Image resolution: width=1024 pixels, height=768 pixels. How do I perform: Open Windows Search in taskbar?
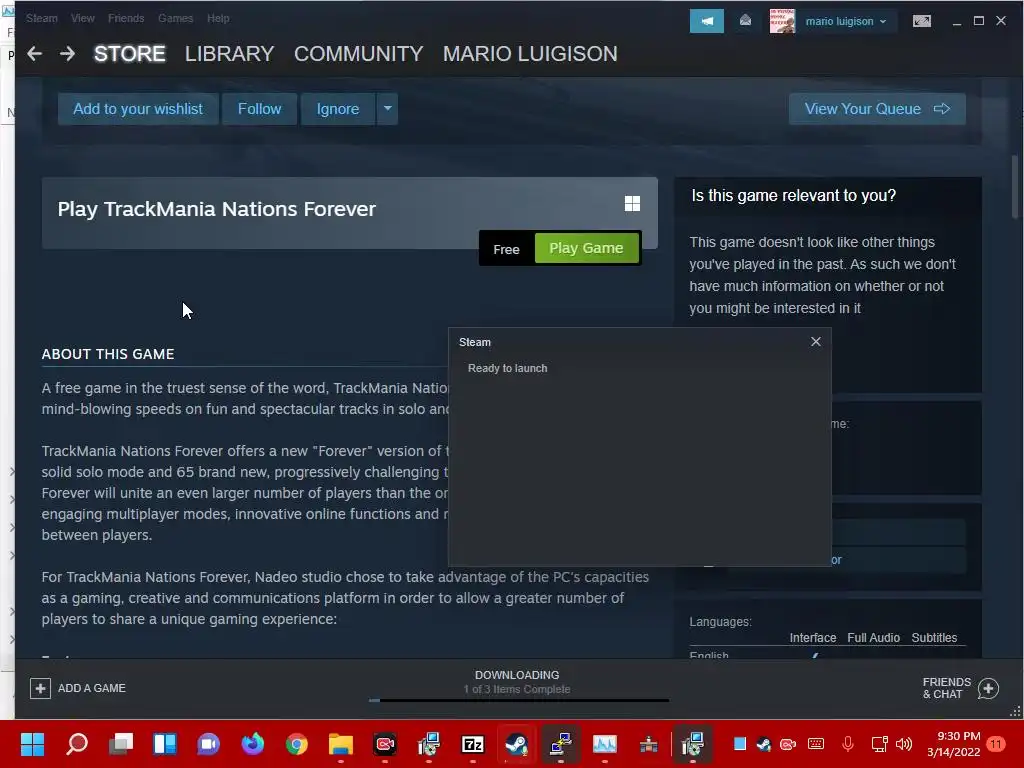click(x=77, y=744)
